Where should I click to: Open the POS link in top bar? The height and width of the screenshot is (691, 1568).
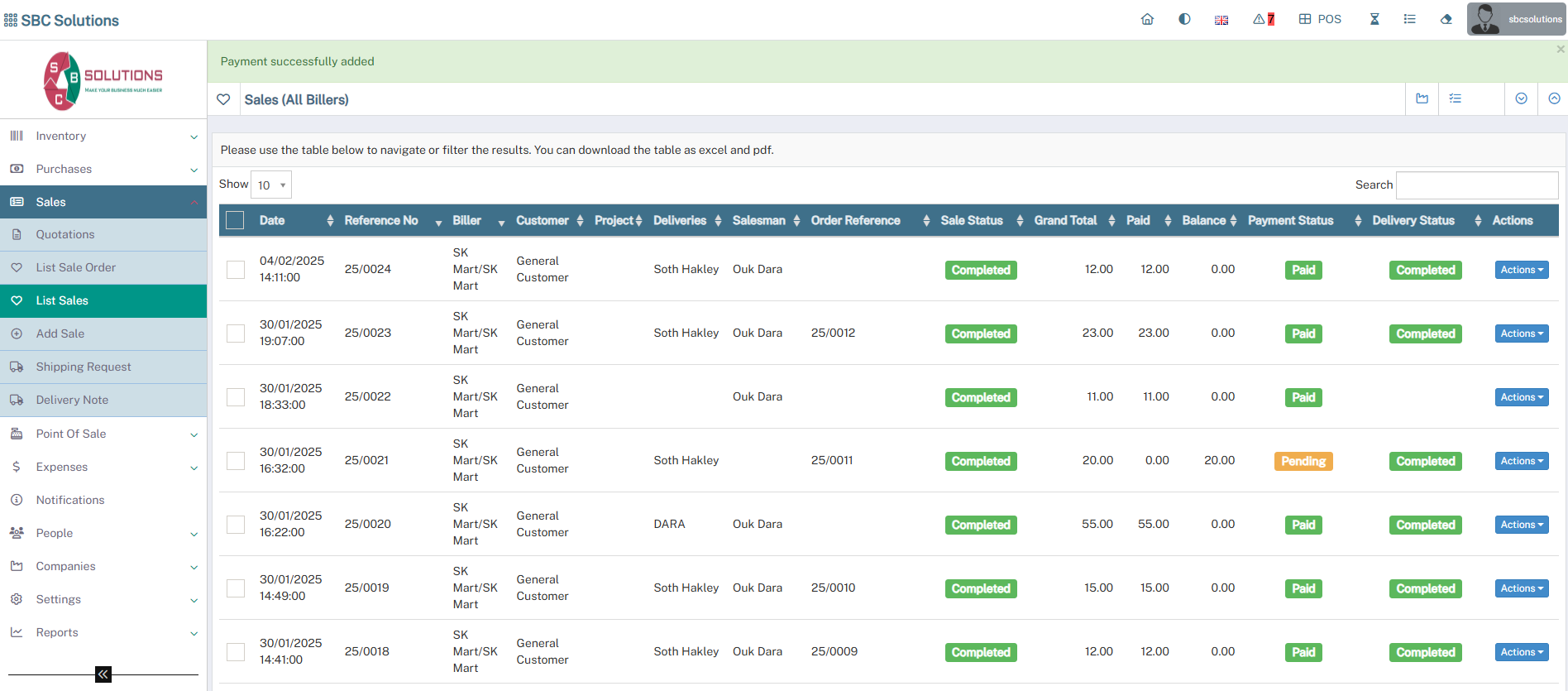(x=1320, y=19)
